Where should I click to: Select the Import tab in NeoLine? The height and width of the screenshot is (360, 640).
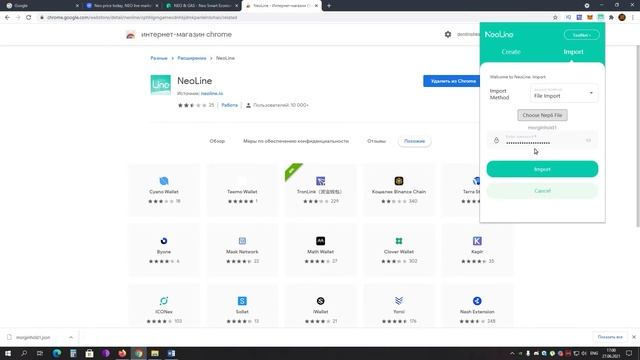[573, 52]
